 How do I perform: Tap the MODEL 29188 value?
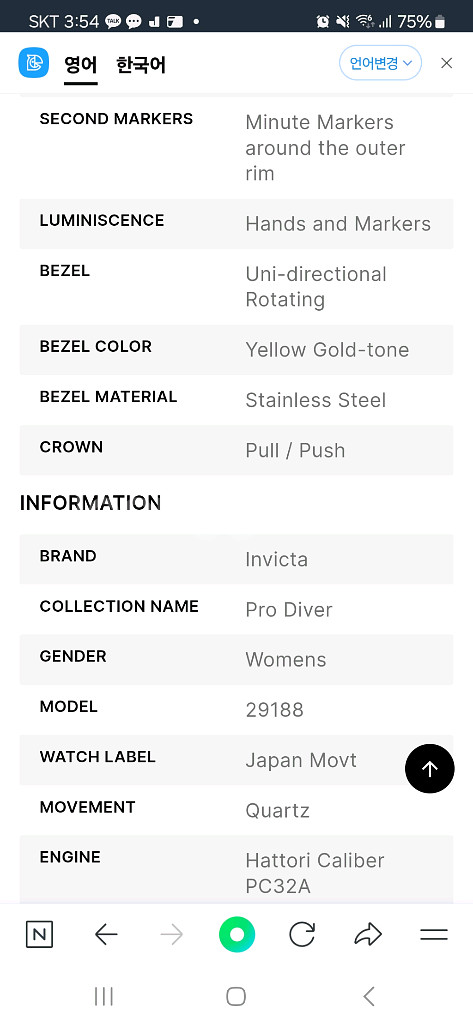click(274, 710)
